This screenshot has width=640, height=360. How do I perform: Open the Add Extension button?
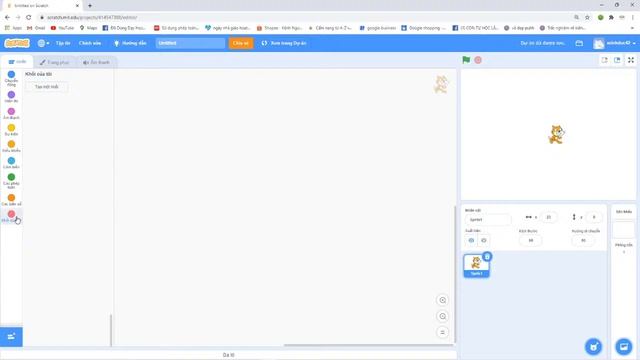(11, 336)
